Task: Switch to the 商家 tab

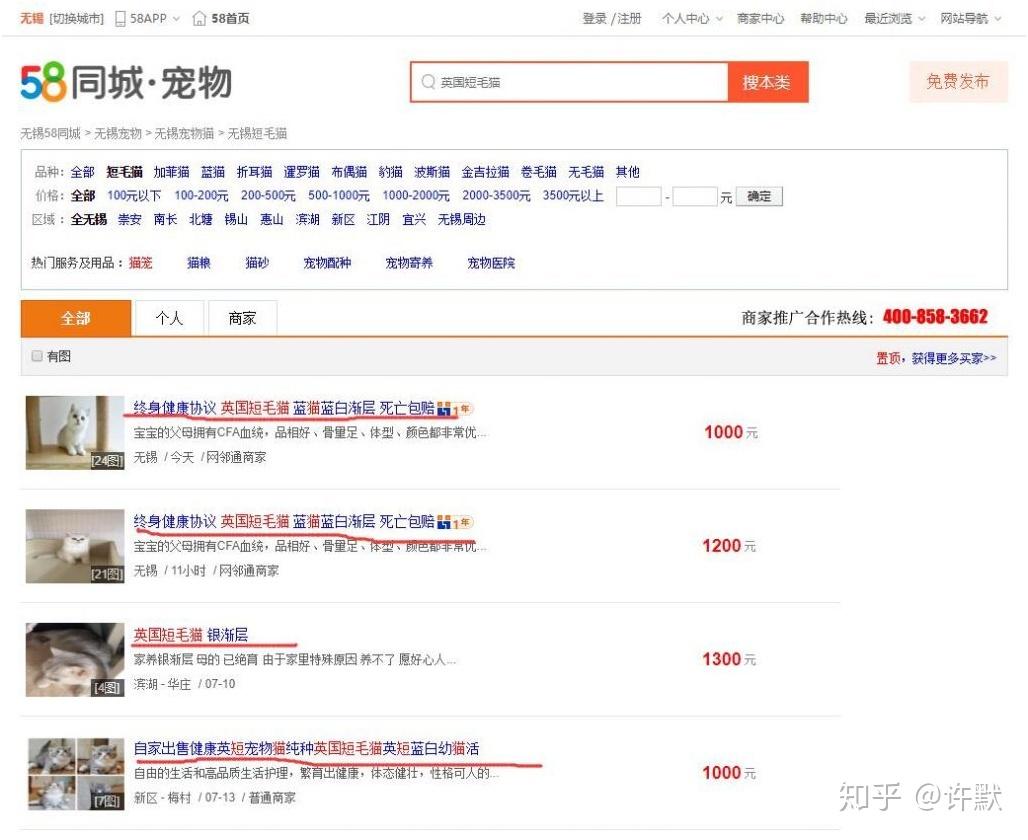Action: (243, 318)
